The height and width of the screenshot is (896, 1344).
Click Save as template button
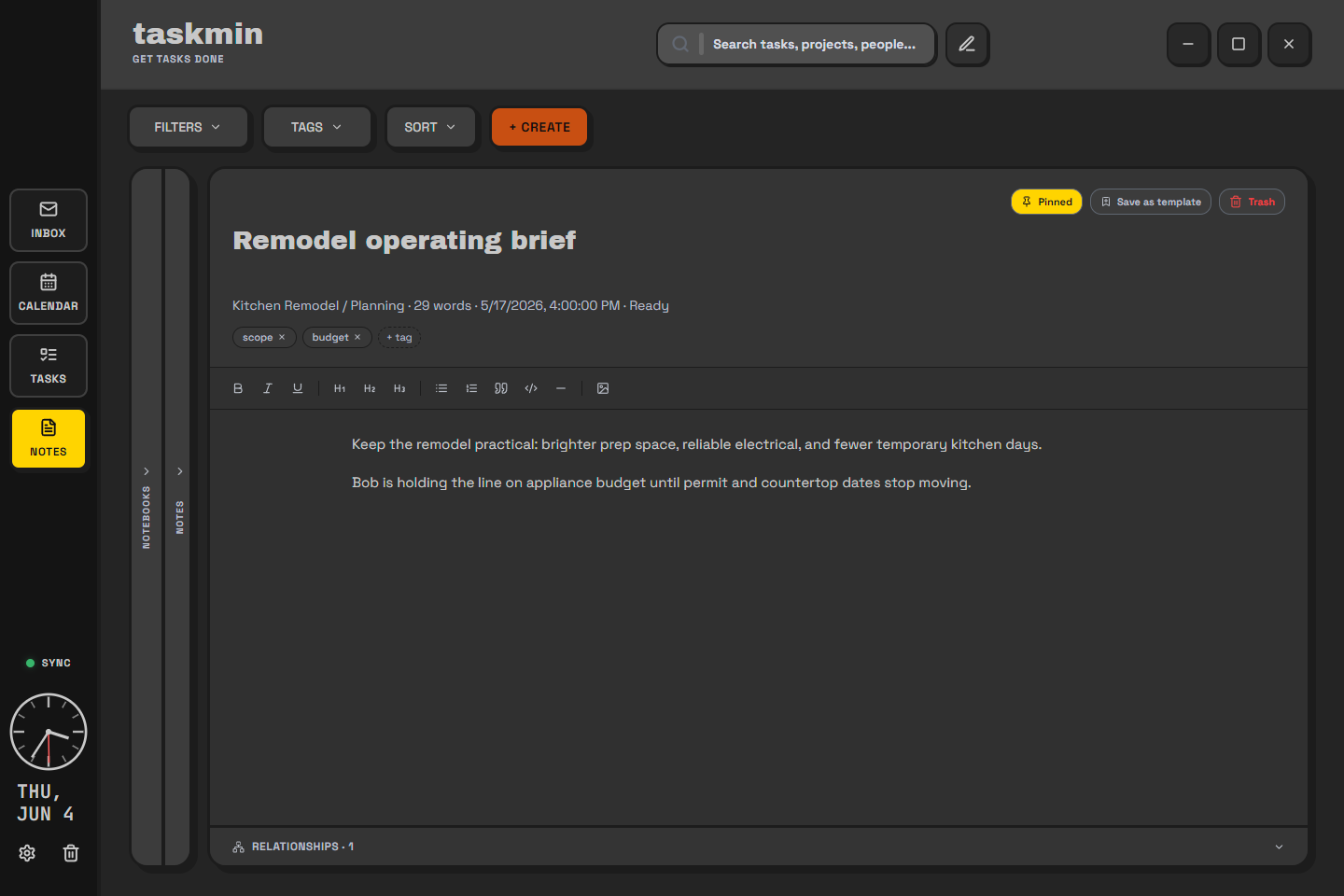[1151, 202]
